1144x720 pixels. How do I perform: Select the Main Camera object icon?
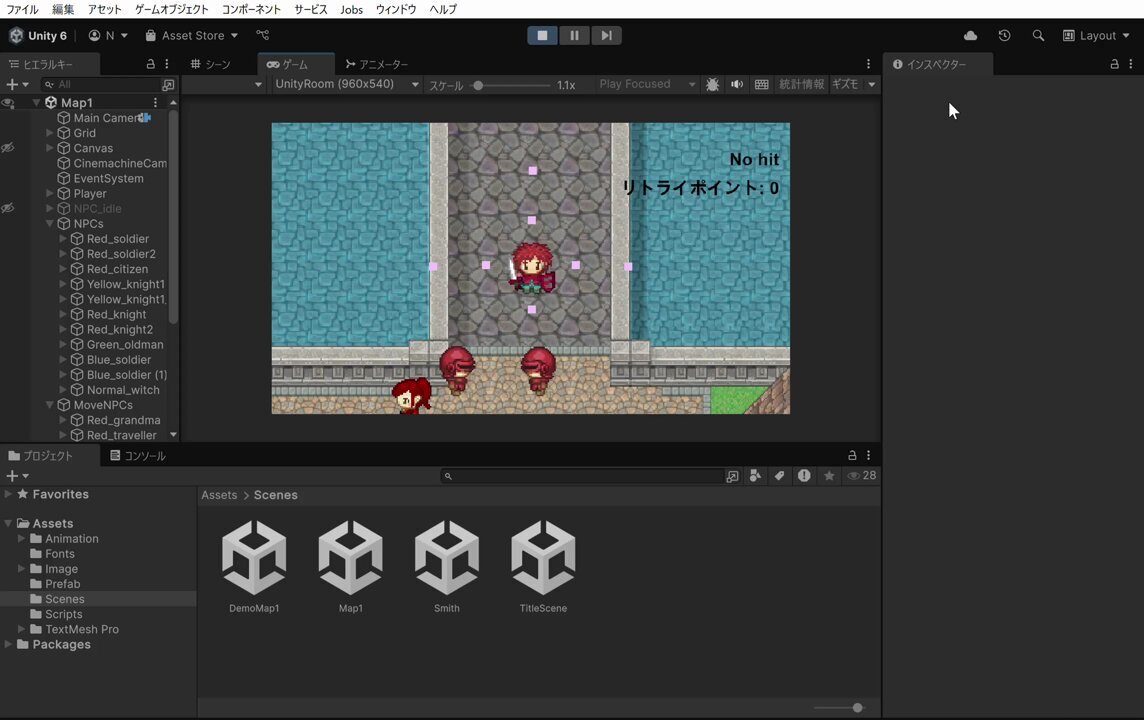pyautogui.click(x=64, y=118)
